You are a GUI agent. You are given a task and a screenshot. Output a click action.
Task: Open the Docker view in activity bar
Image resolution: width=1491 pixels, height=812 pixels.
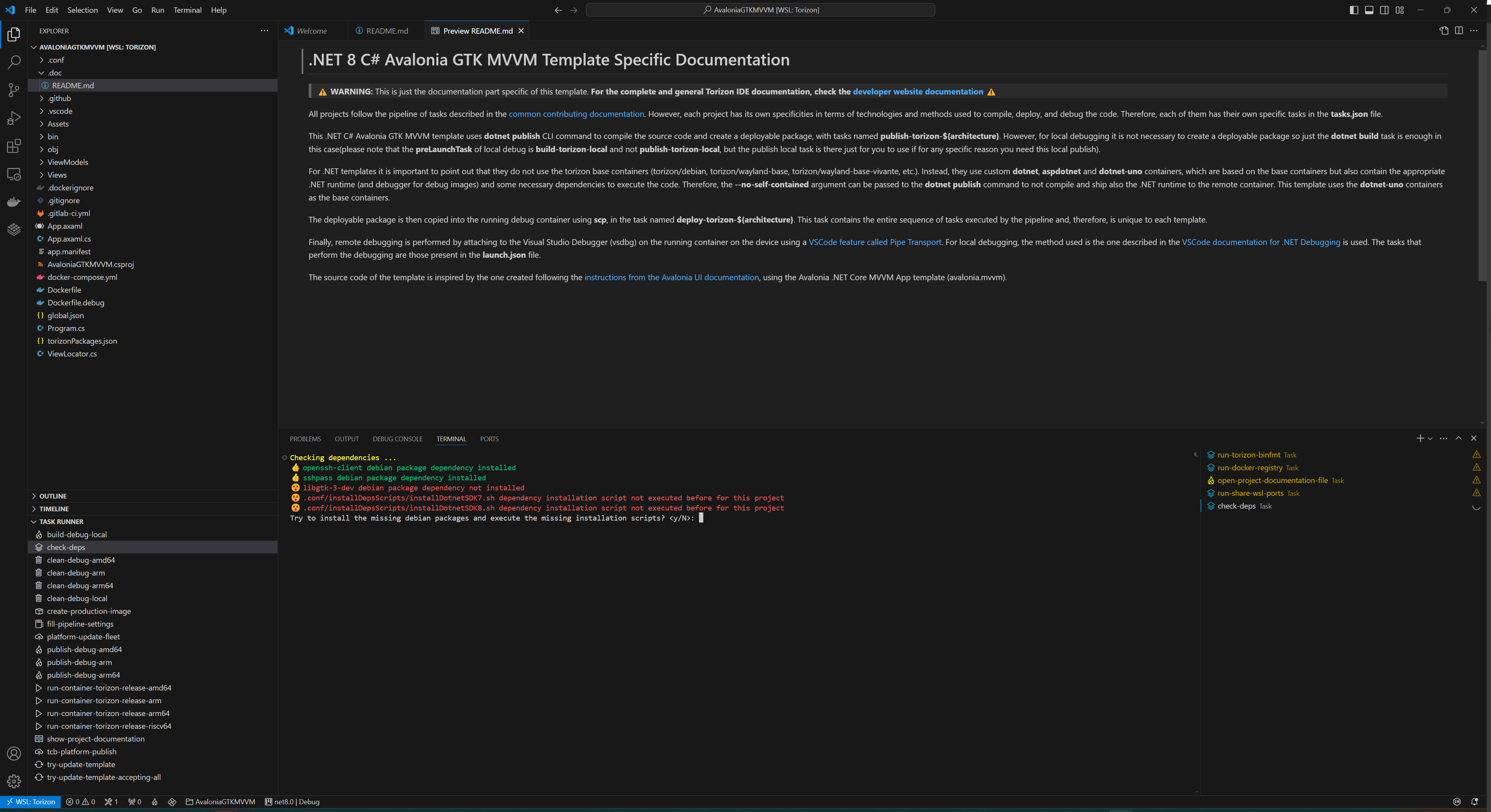(14, 202)
